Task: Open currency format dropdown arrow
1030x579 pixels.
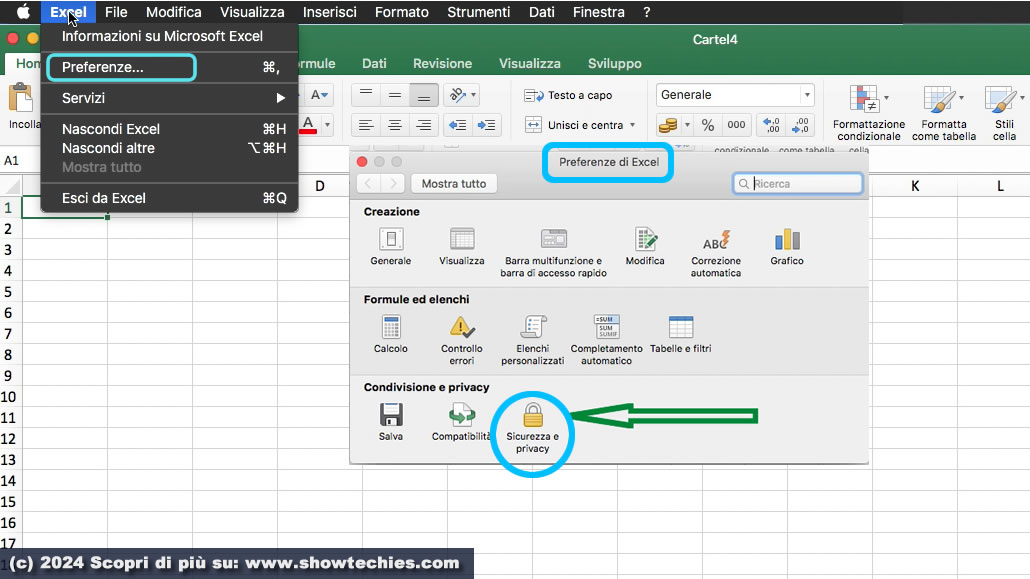Action: click(x=687, y=125)
